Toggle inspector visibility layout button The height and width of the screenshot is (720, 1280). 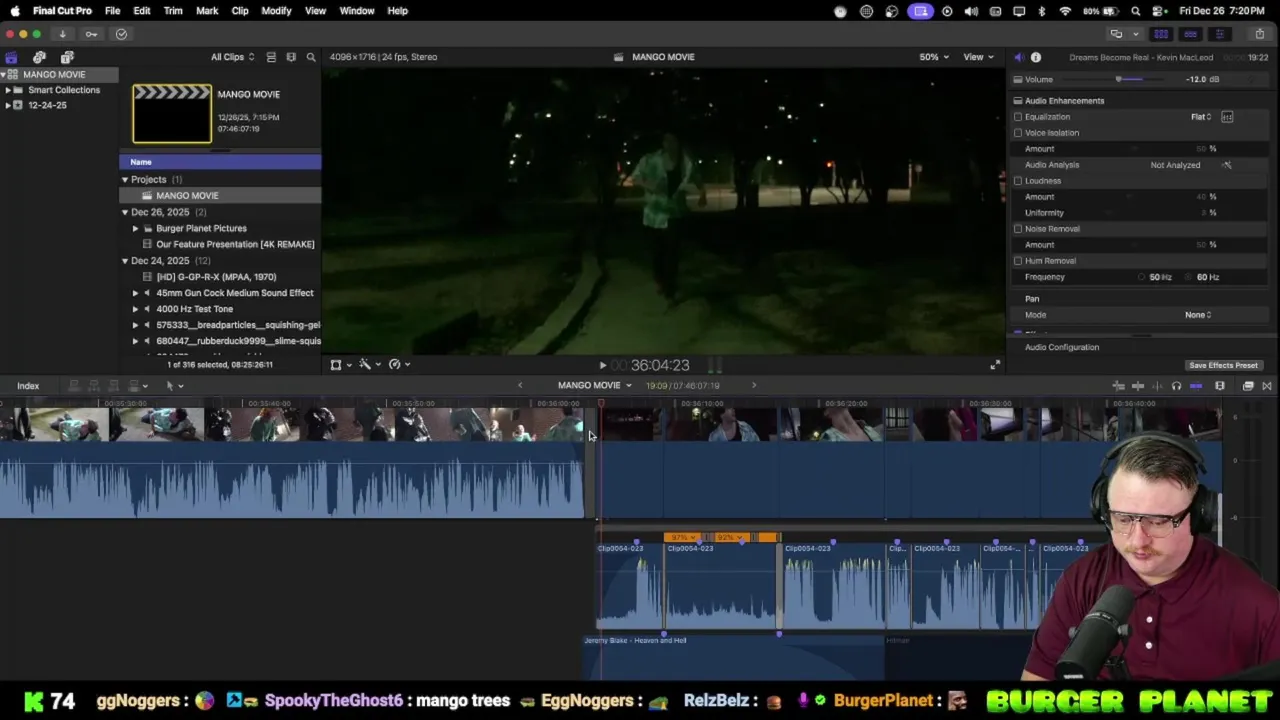click(x=1218, y=34)
